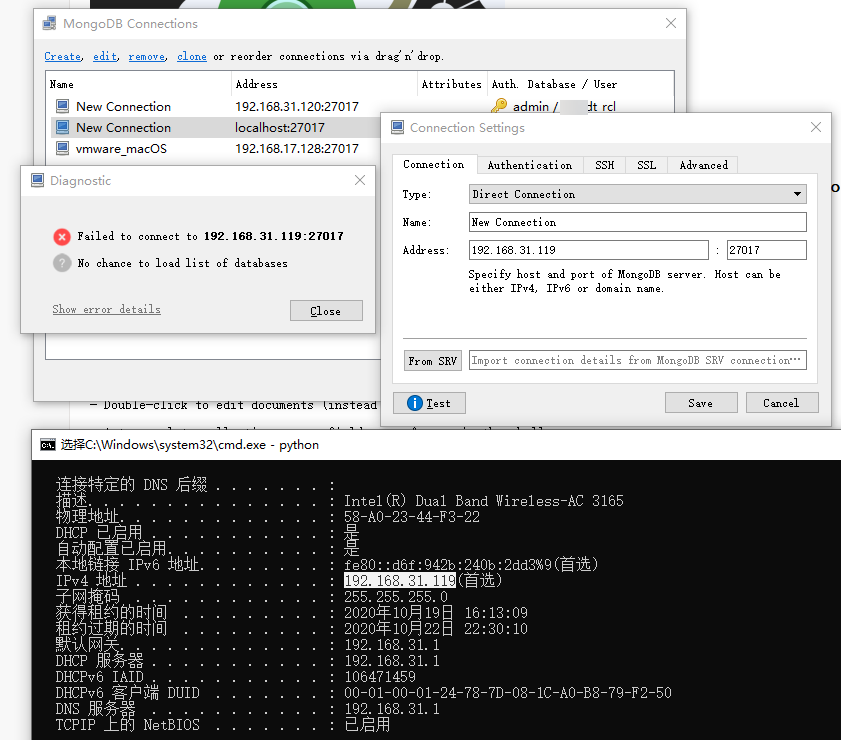Click the Auth. Database / User column header

click(x=554, y=84)
